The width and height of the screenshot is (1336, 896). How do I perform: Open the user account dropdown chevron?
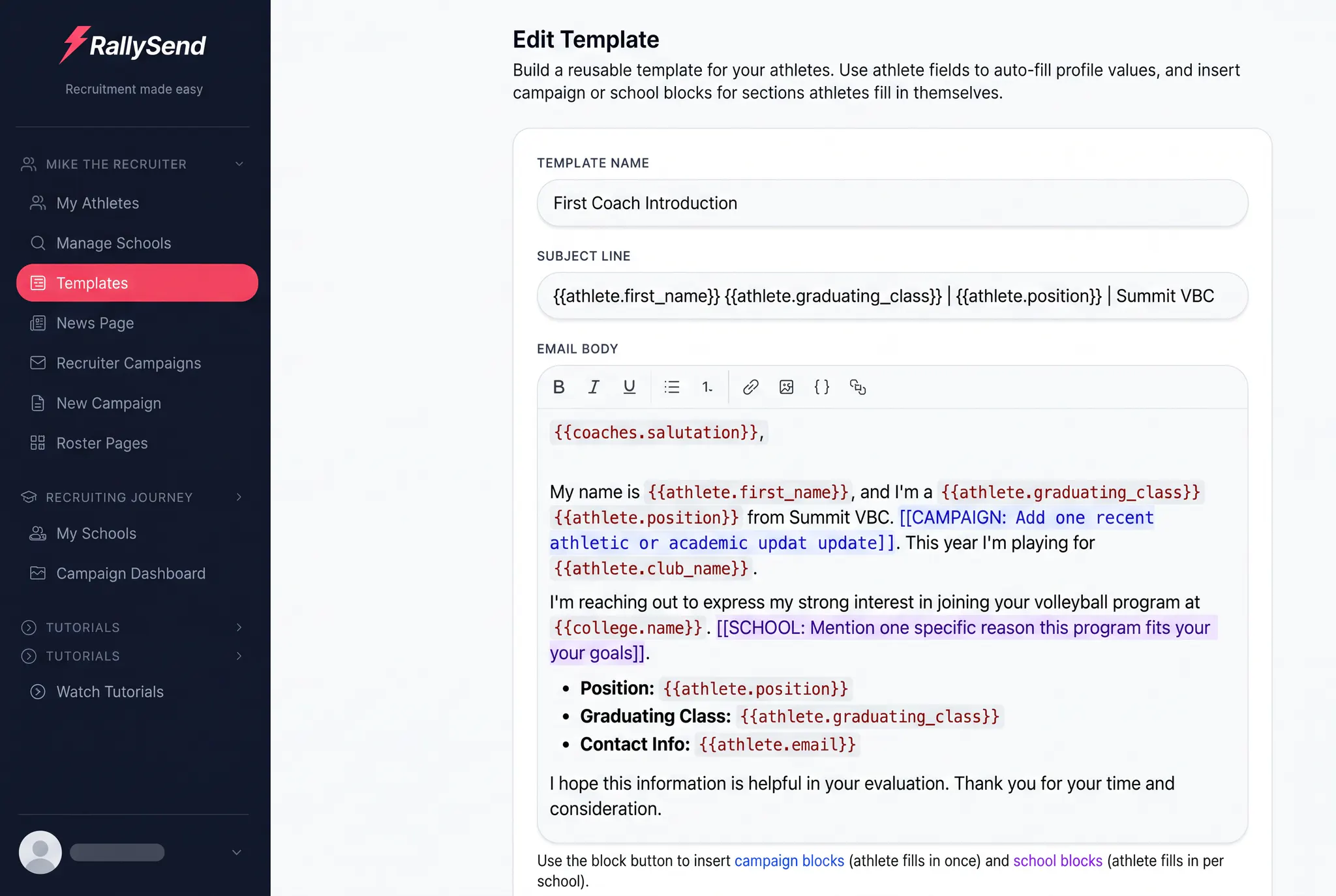point(237,852)
